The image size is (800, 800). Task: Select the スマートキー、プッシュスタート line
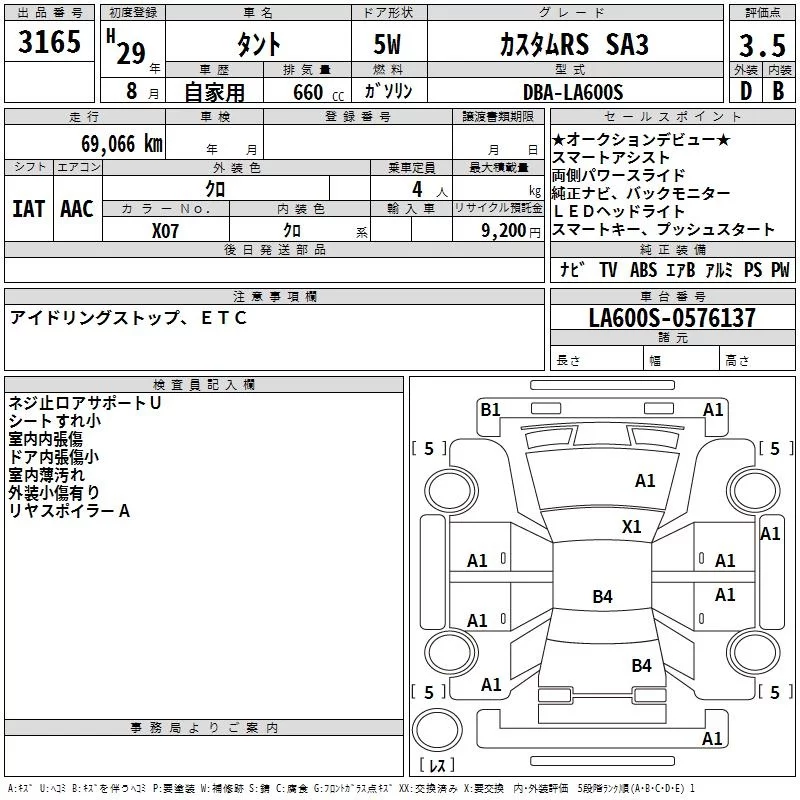(x=663, y=229)
